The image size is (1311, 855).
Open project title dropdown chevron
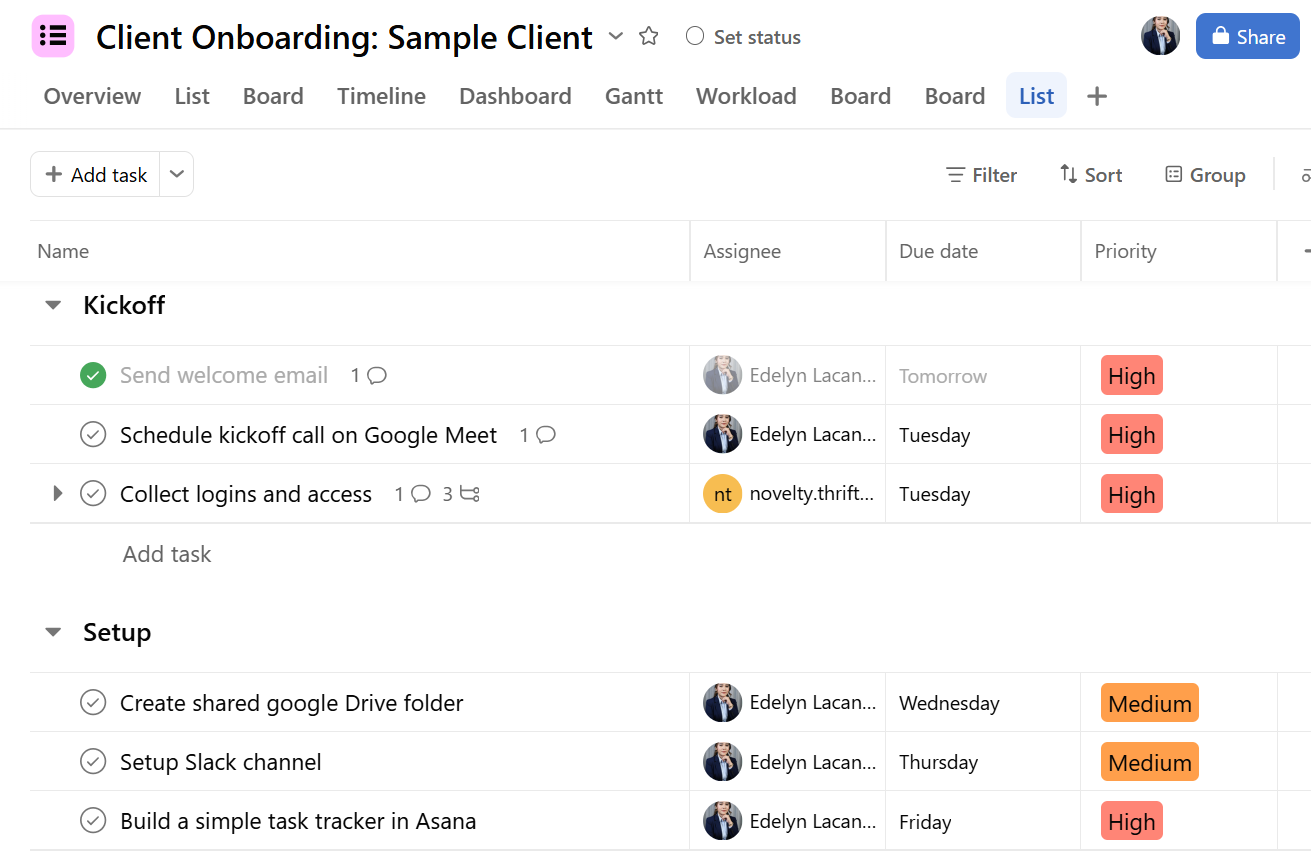(616, 37)
